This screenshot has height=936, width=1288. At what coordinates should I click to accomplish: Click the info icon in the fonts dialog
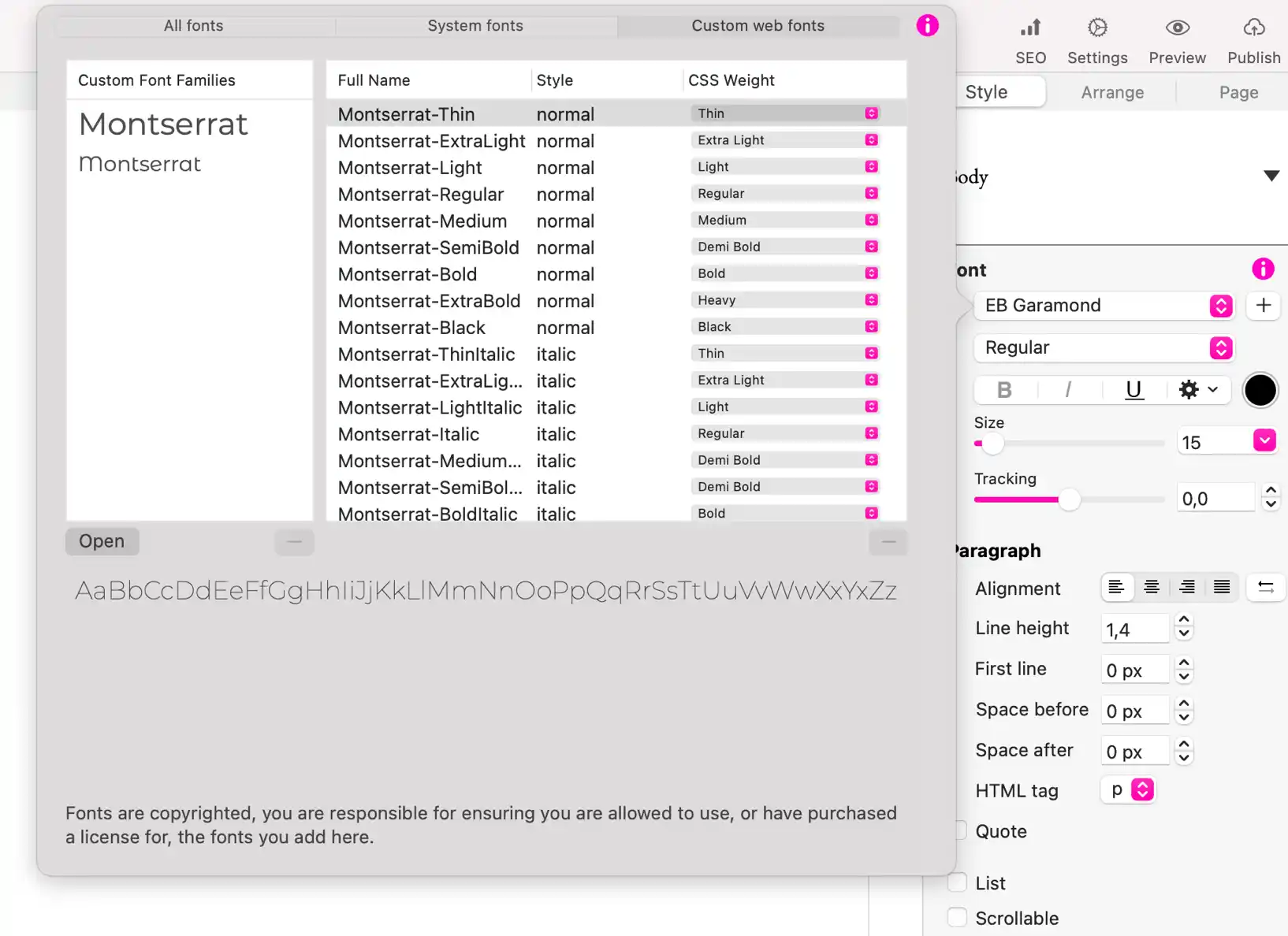pyautogui.click(x=927, y=25)
